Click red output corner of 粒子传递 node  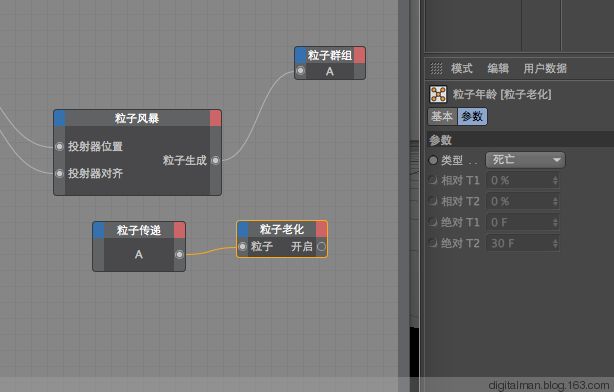point(179,230)
